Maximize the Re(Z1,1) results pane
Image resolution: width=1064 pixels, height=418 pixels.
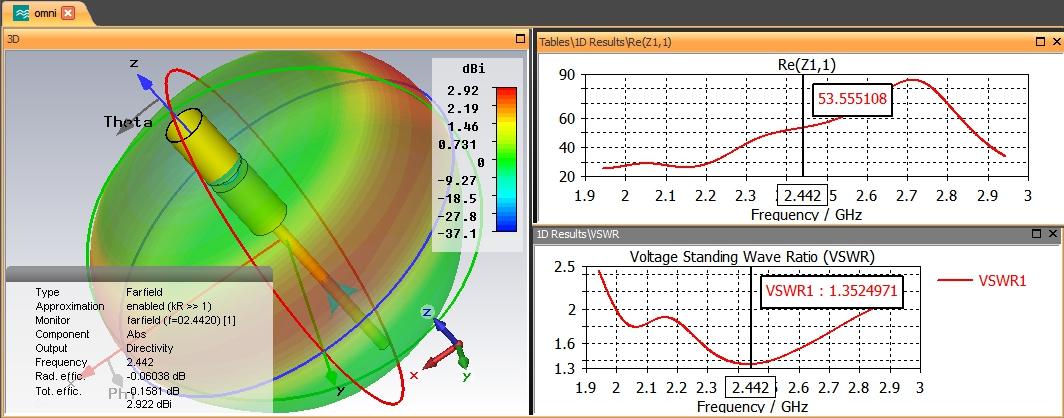click(1040, 42)
